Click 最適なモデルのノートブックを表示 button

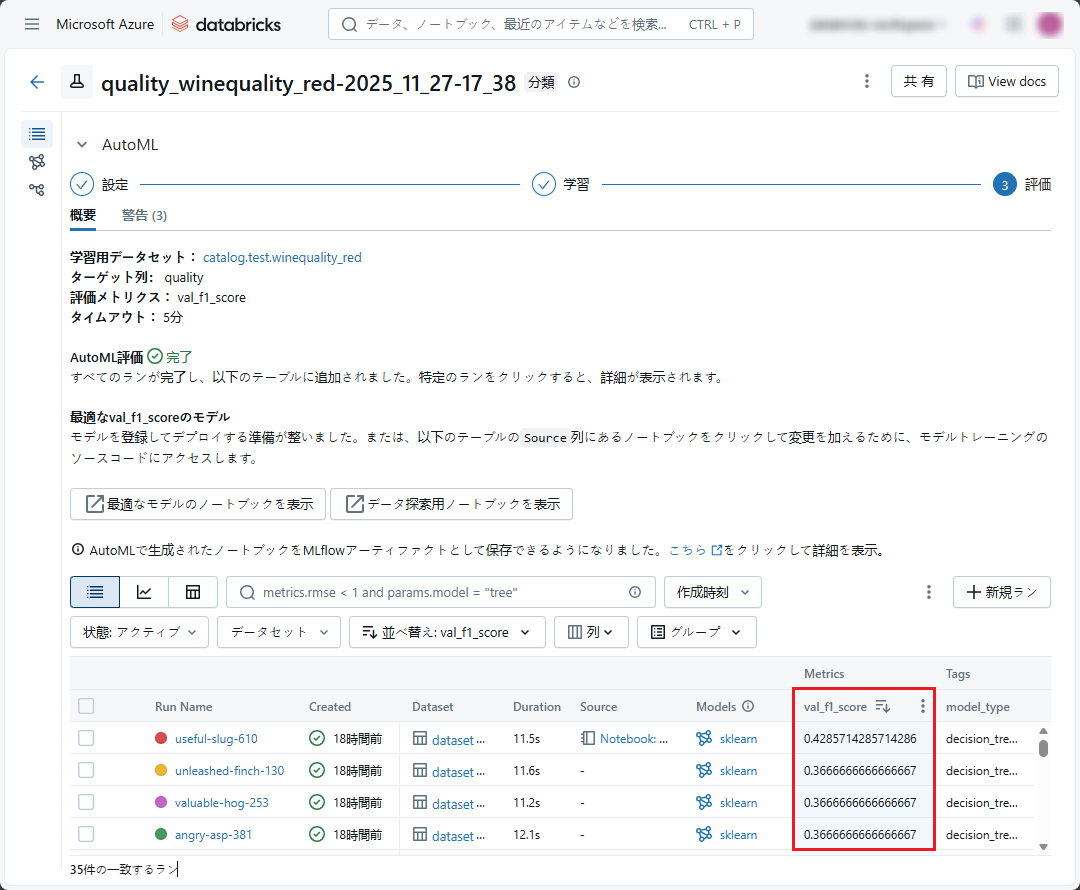[x=198, y=504]
